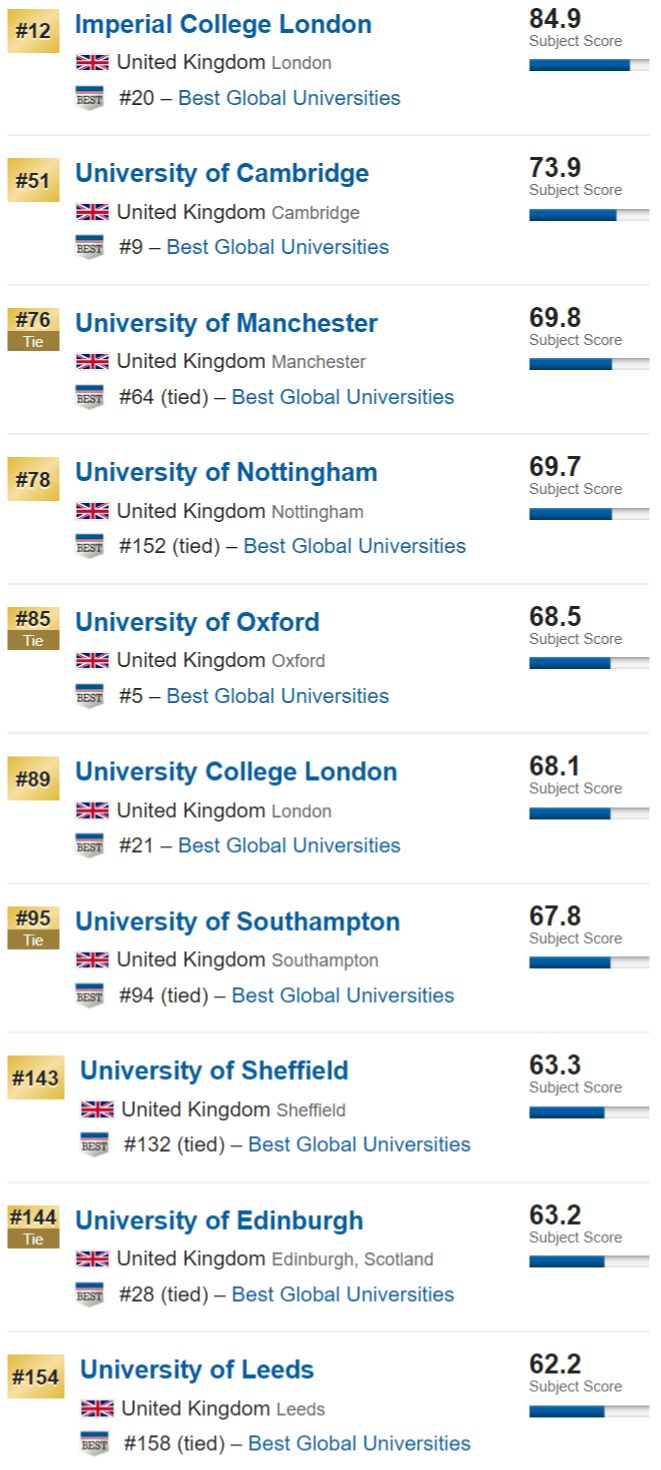Click the 84.9 subject score bar
The height and width of the screenshot is (1470, 661).
(x=589, y=65)
